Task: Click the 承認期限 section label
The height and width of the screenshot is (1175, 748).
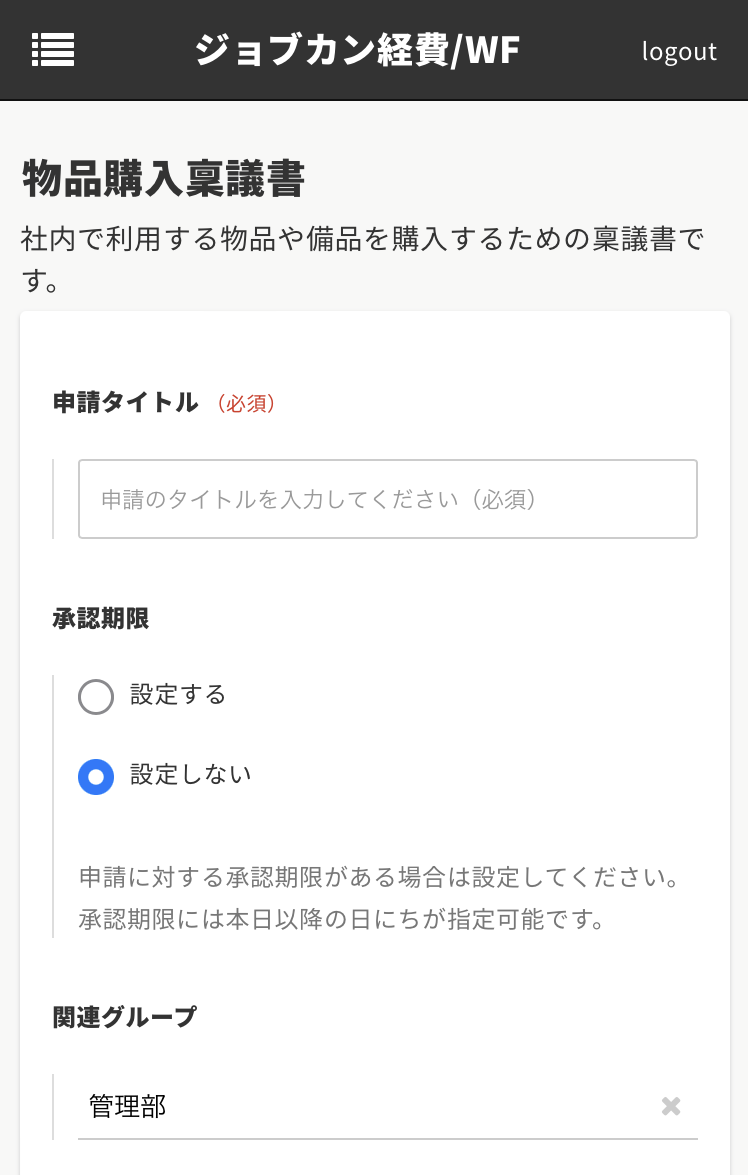Action: pyautogui.click(x=100, y=619)
